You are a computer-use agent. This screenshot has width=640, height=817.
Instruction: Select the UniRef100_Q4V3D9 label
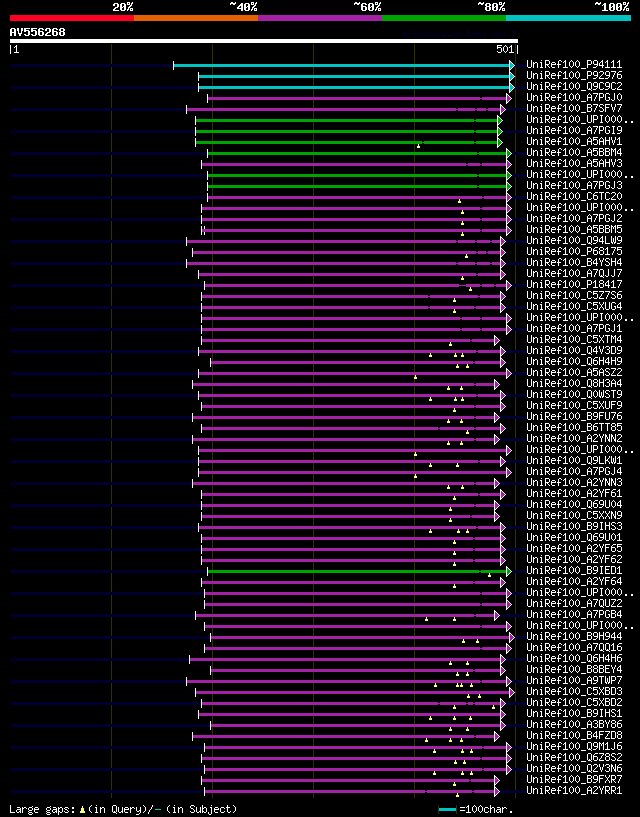(x=574, y=351)
